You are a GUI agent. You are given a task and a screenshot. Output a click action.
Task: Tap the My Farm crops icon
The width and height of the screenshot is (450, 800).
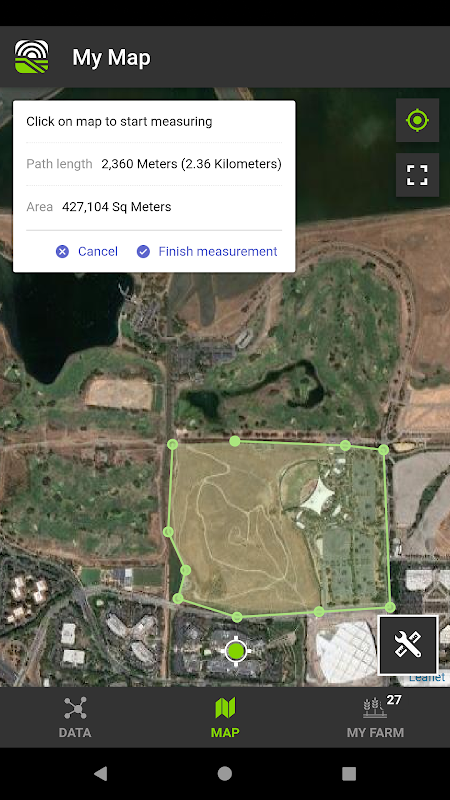(x=375, y=708)
